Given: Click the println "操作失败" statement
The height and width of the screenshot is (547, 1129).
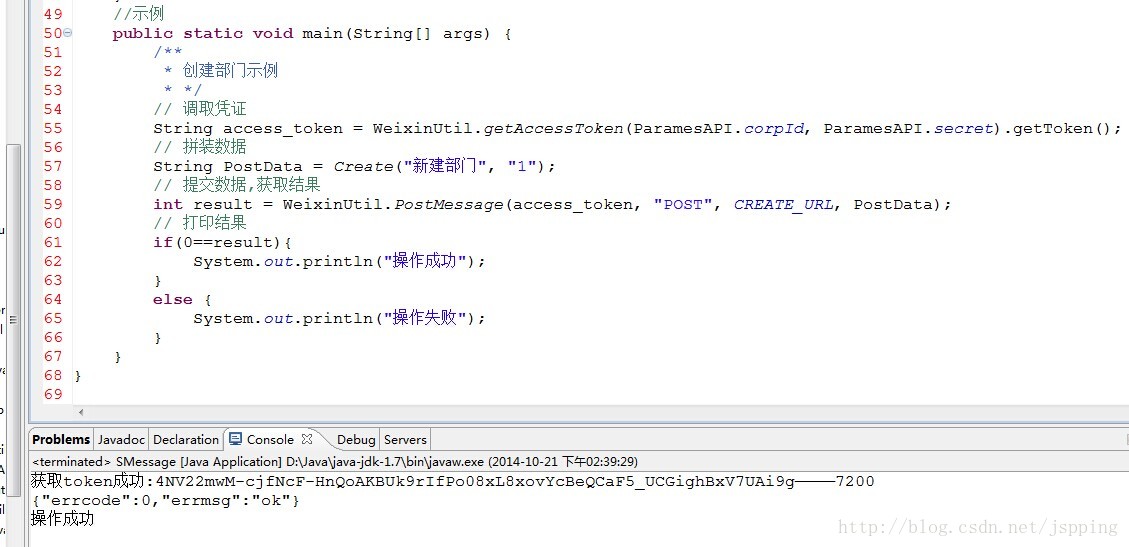Looking at the screenshot, I should click(x=339, y=318).
